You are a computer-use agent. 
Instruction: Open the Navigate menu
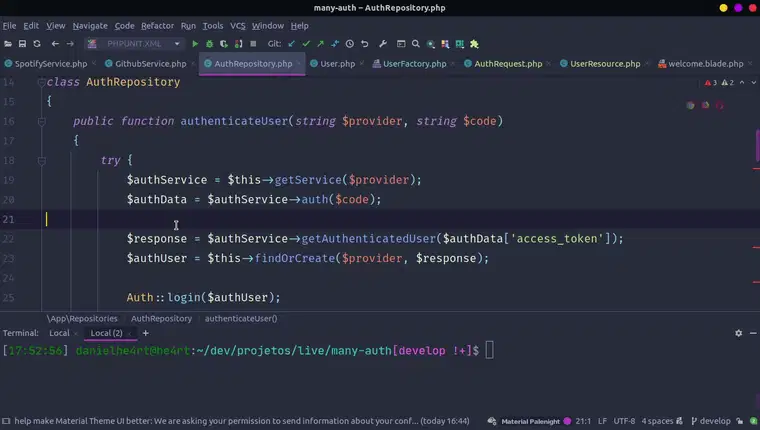click(x=90, y=26)
